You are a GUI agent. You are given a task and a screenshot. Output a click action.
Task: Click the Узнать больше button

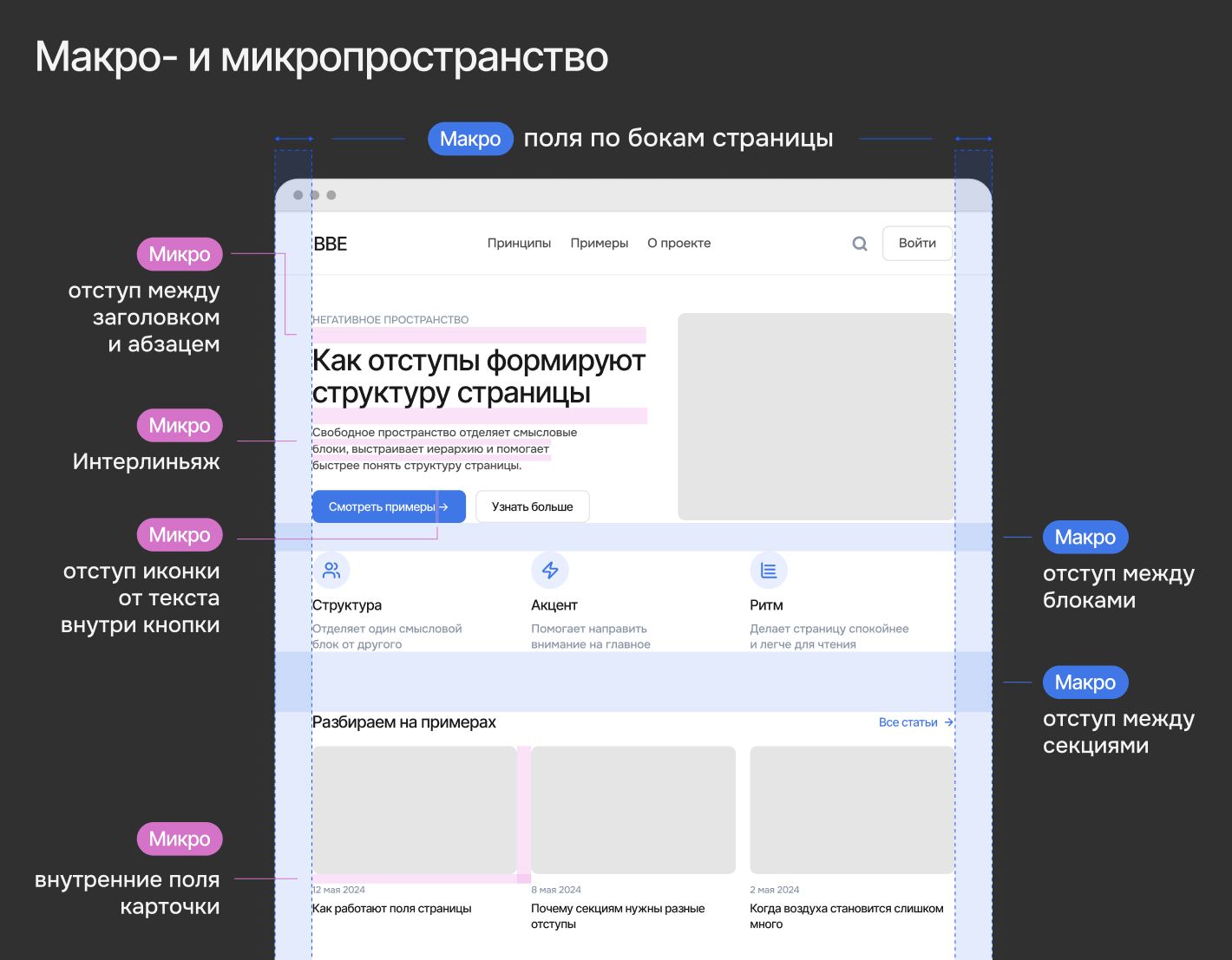(x=533, y=506)
